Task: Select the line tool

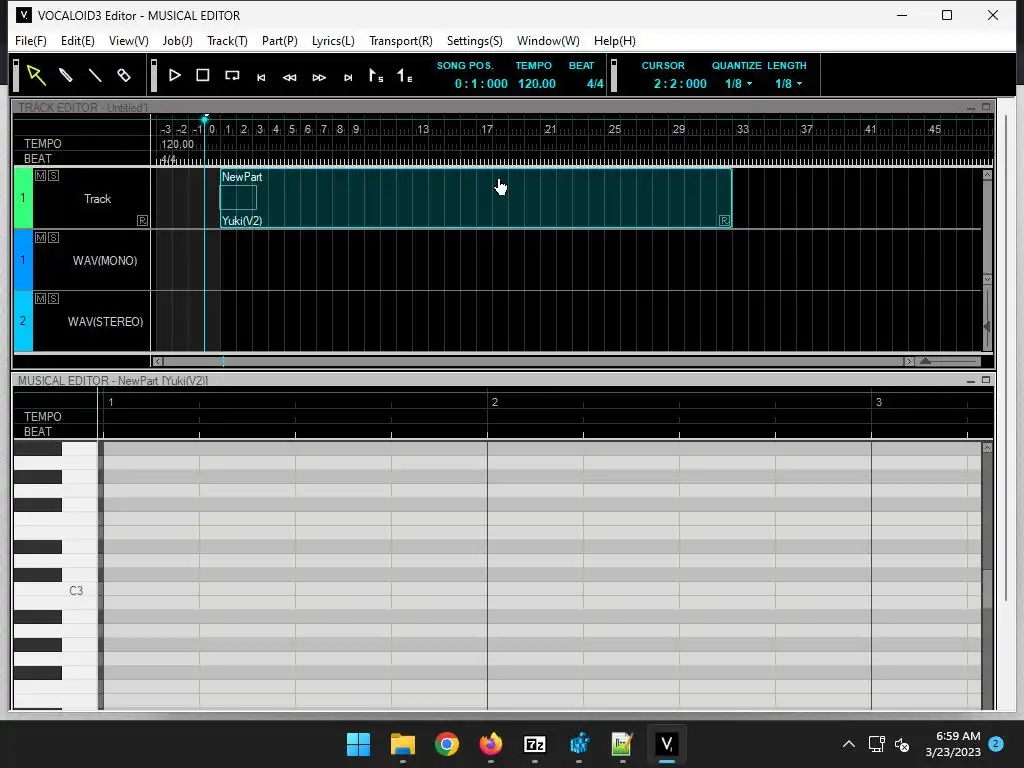Action: click(95, 75)
